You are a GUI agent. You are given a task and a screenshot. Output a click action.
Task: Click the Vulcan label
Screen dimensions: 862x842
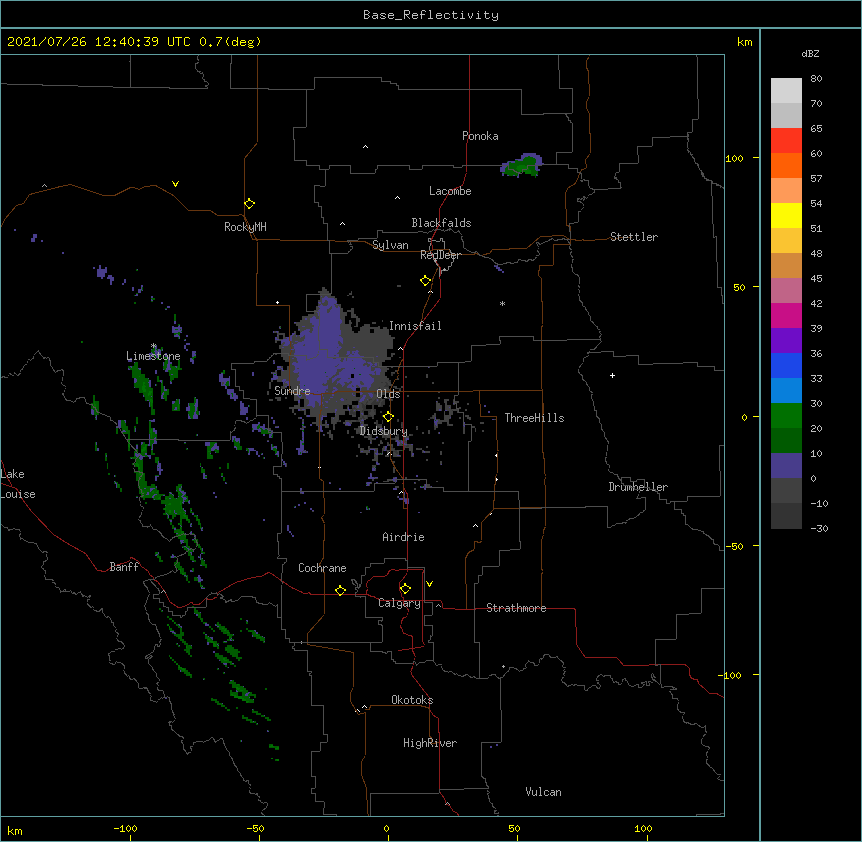point(543,792)
